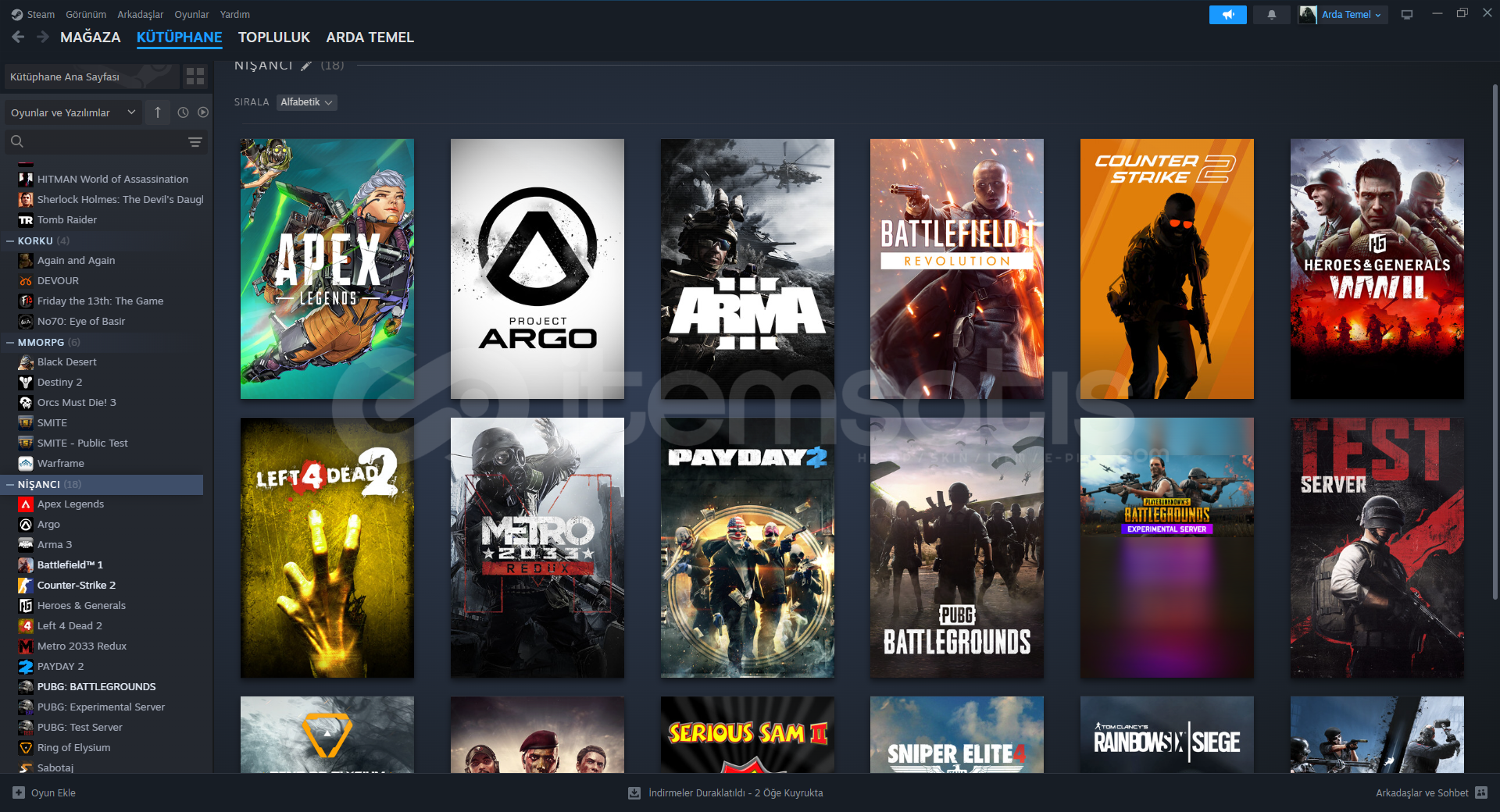Click the Oyun Ekle button
Viewport: 1500px width, 812px height.
[x=45, y=792]
